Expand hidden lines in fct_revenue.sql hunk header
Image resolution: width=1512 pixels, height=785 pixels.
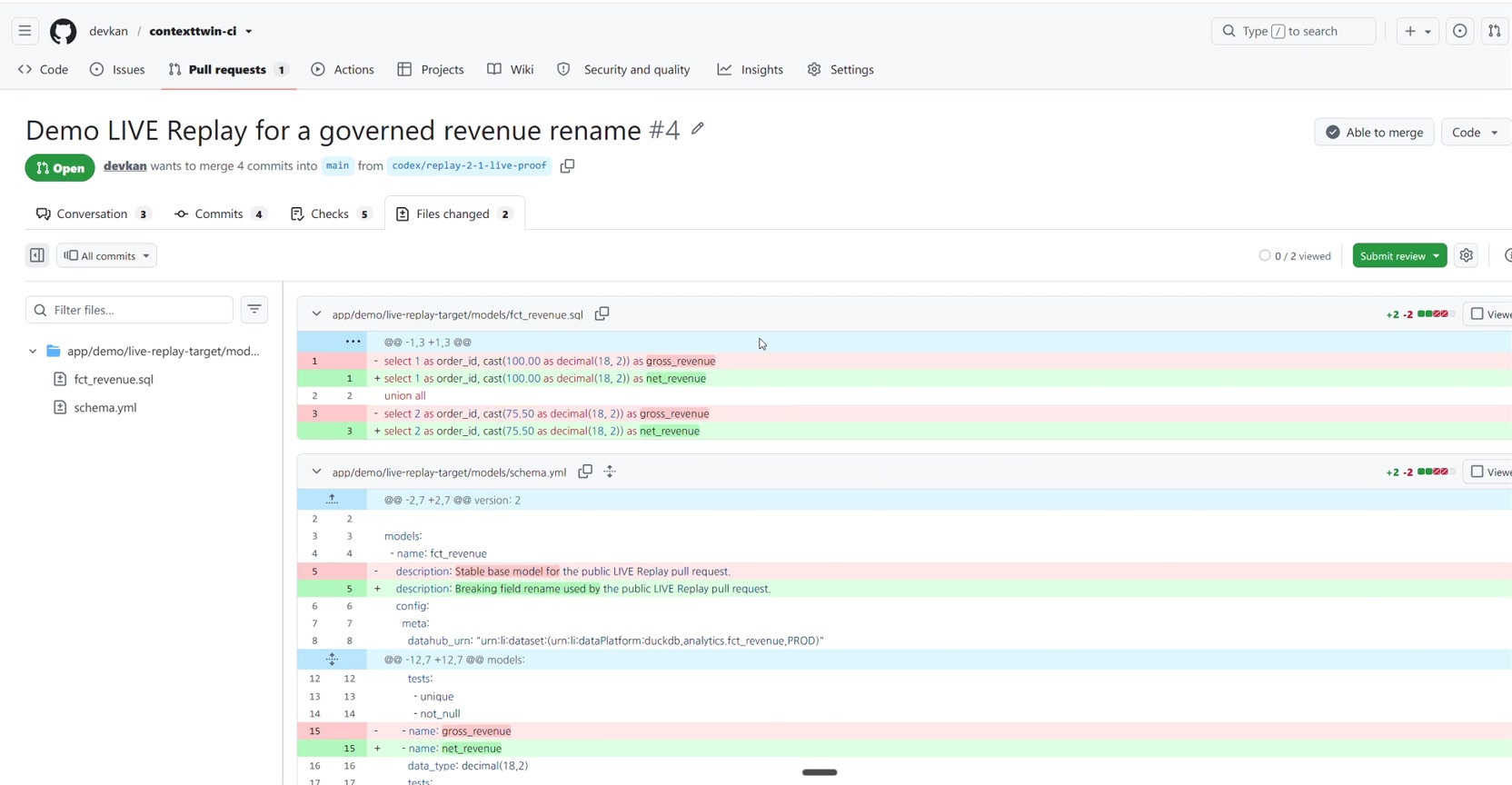pos(353,342)
